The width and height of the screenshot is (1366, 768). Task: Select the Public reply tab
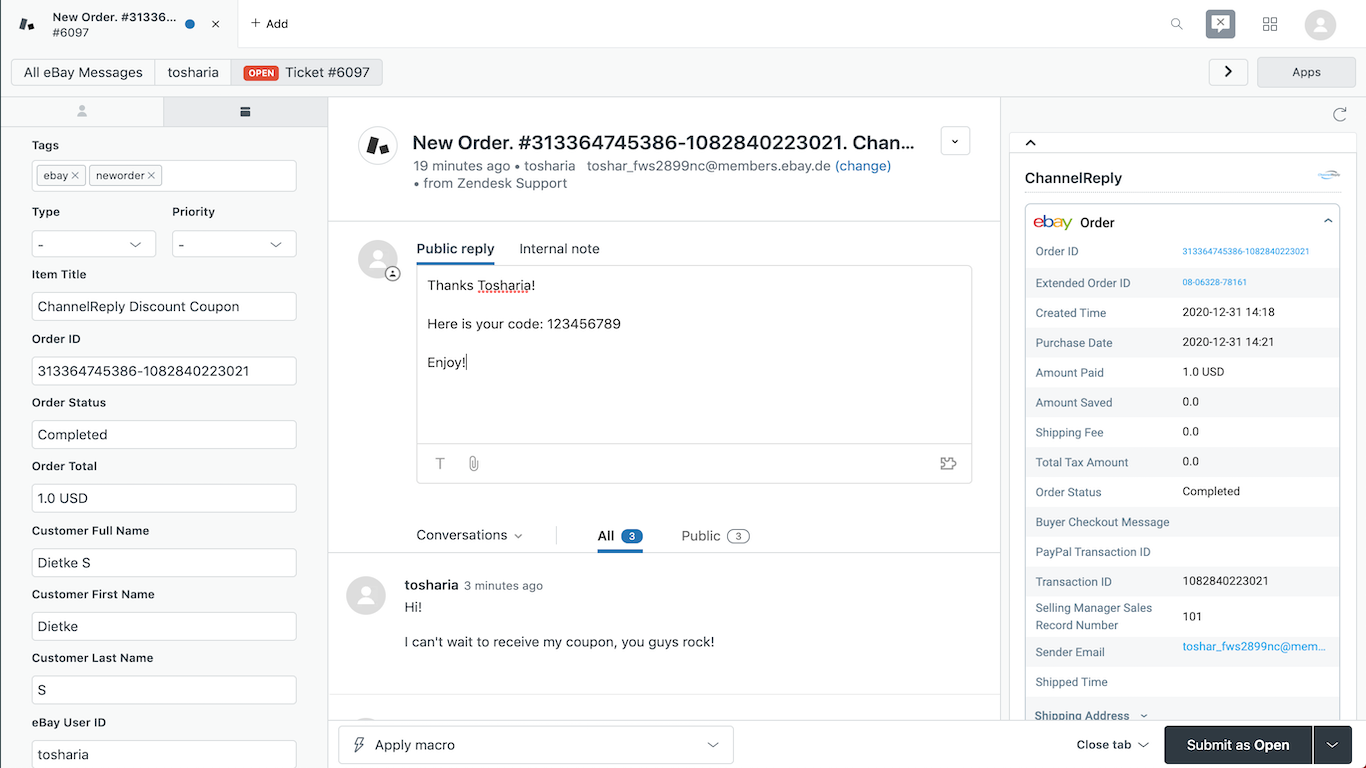point(455,249)
